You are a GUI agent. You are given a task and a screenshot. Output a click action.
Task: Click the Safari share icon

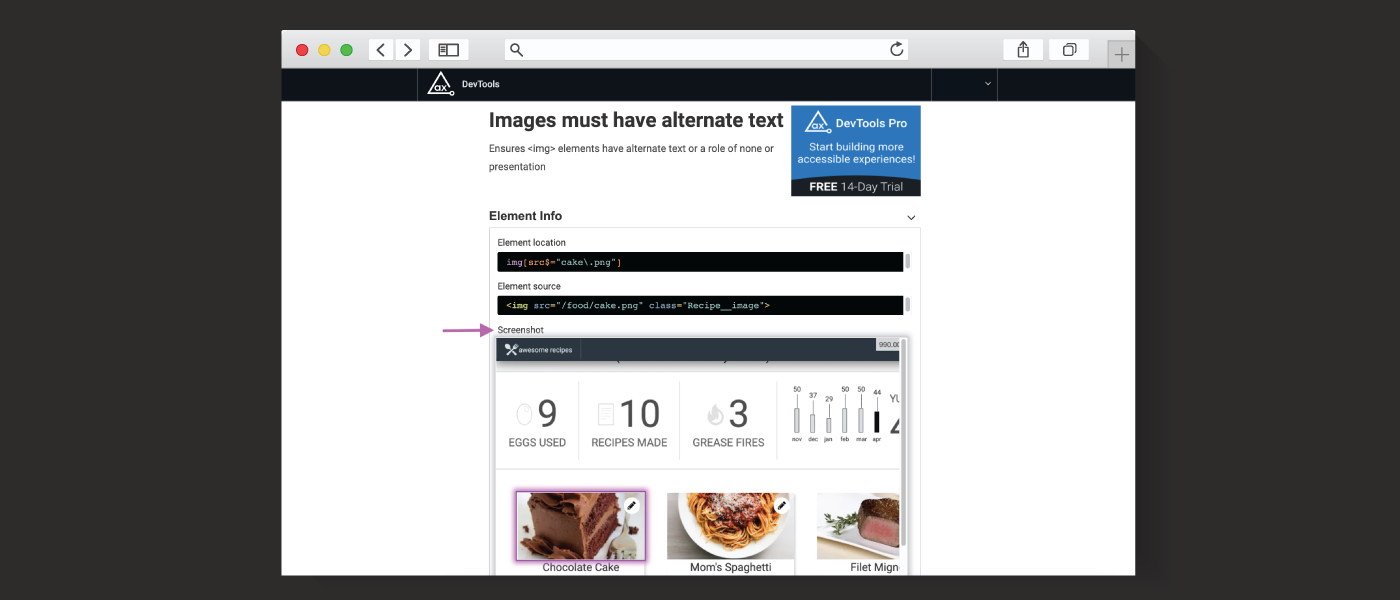[1022, 49]
